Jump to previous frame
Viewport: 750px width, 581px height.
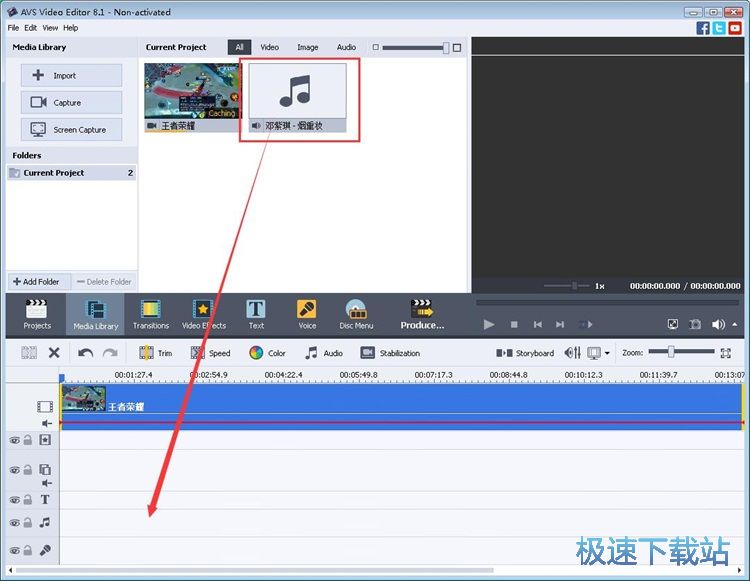[538, 325]
